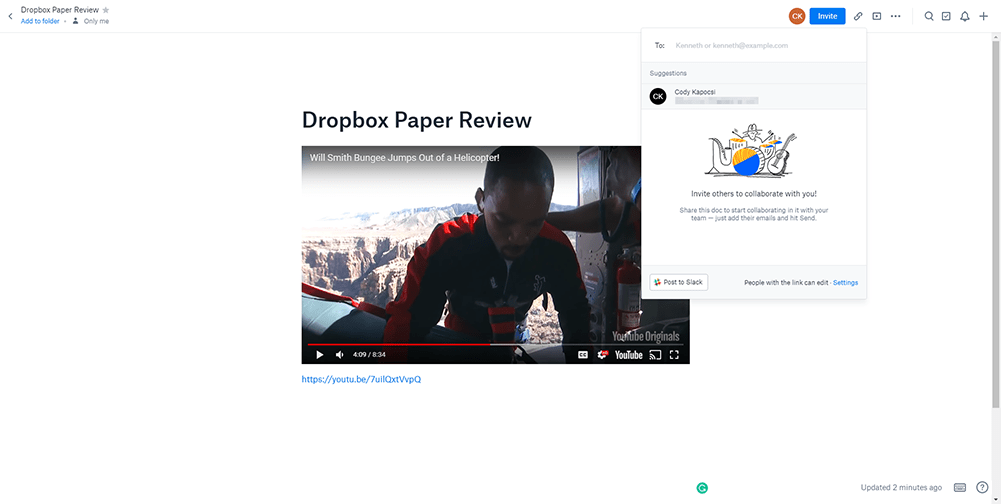Click the green Grammarly icon
The image size is (1001, 504).
coord(702,489)
